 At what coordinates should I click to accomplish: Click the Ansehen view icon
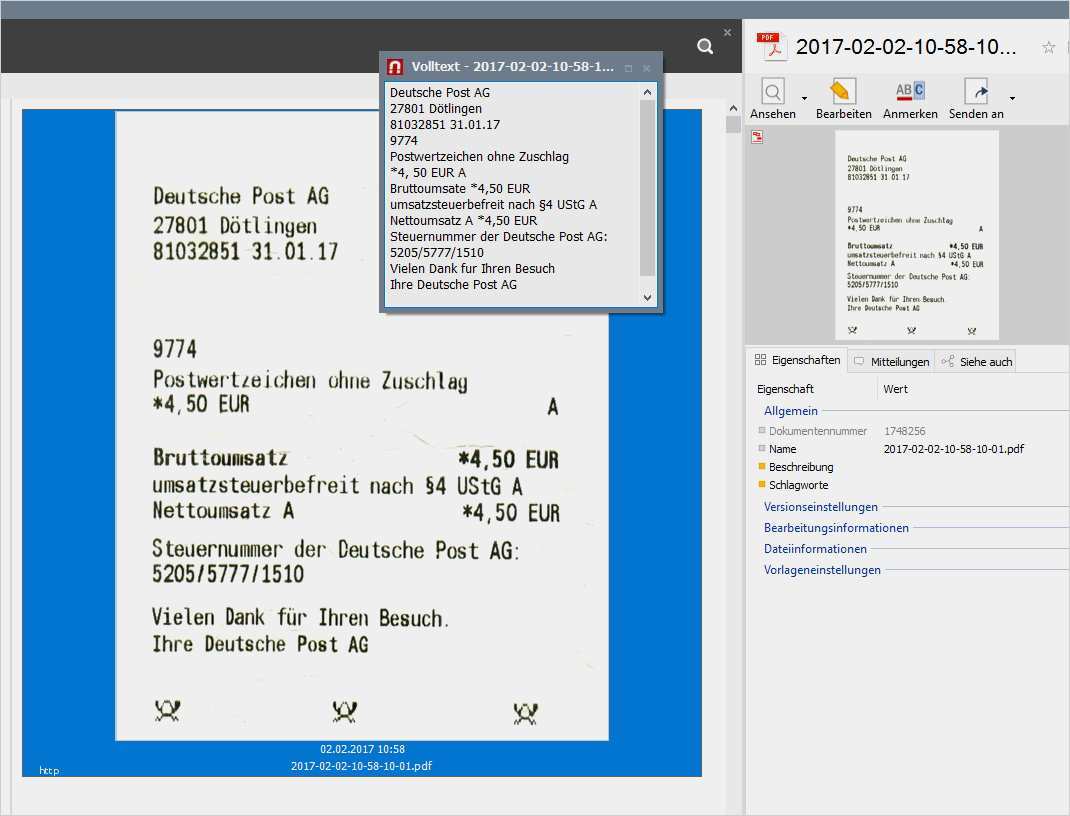pyautogui.click(x=773, y=93)
